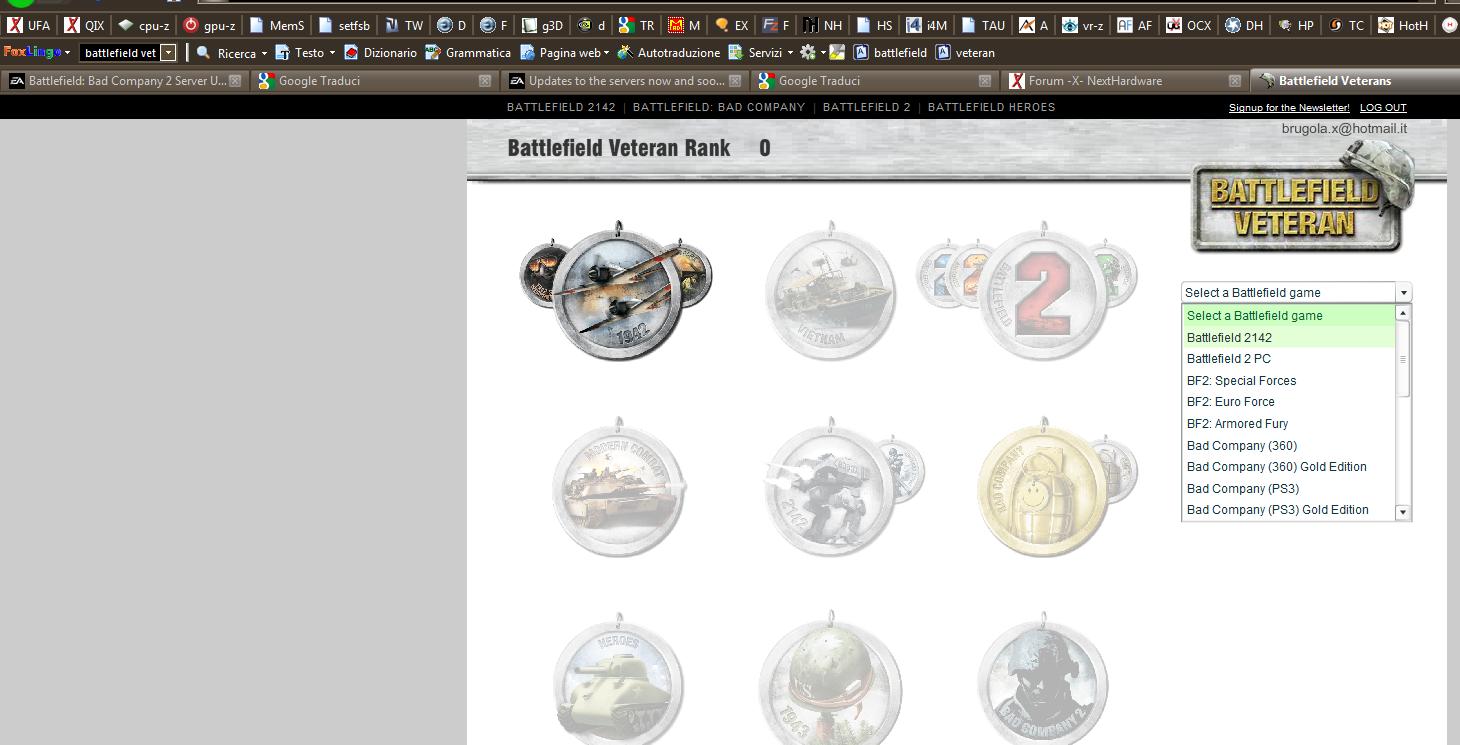Click game list scrollbar down arrow
The image size is (1460, 745).
[1403, 512]
